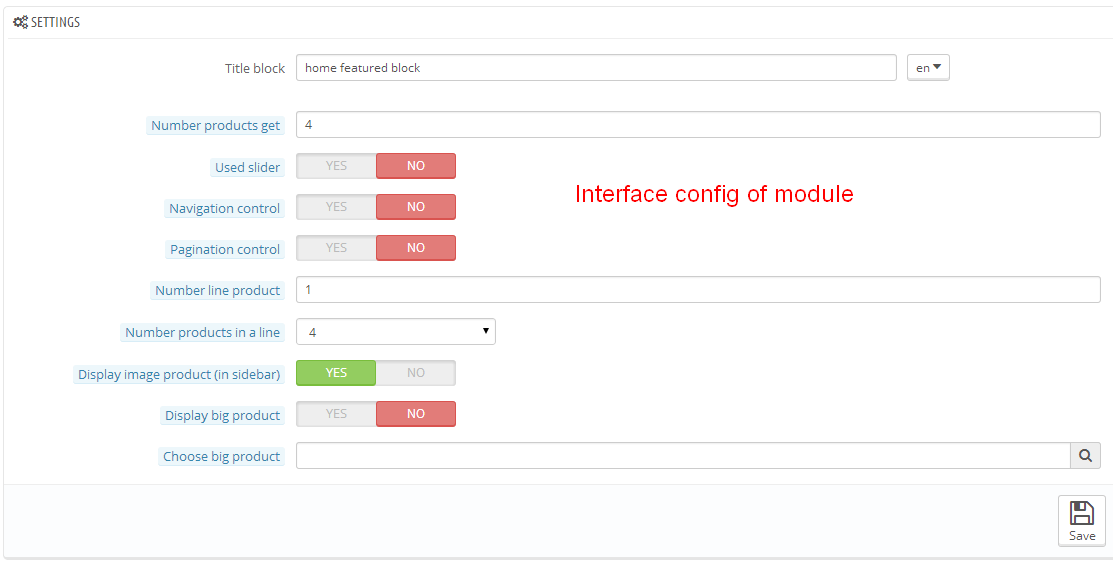Select NO for Pagination control
This screenshot has width=1113, height=564.
pyautogui.click(x=416, y=248)
